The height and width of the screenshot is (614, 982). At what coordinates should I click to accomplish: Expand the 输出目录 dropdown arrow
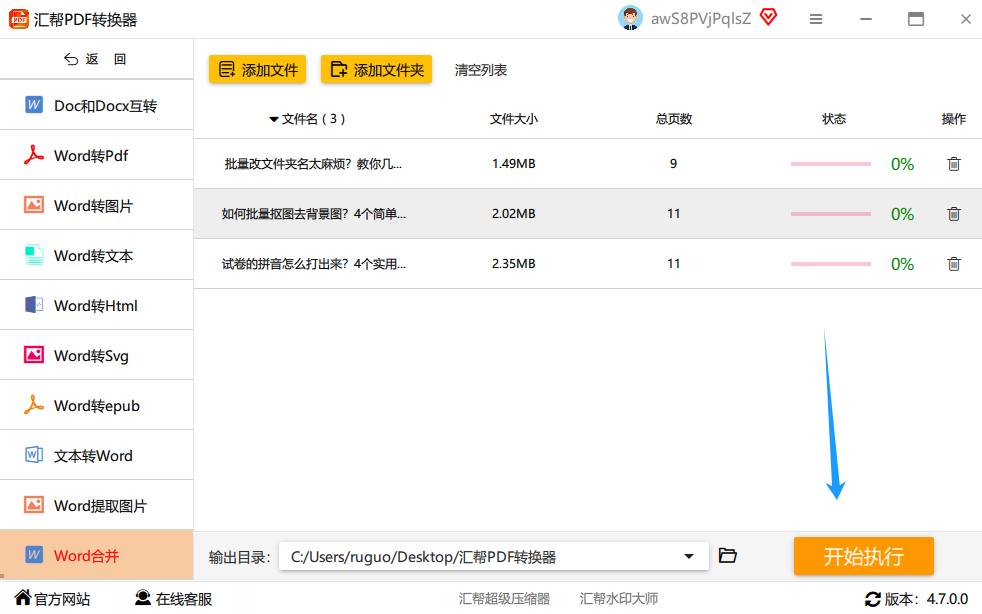[689, 556]
